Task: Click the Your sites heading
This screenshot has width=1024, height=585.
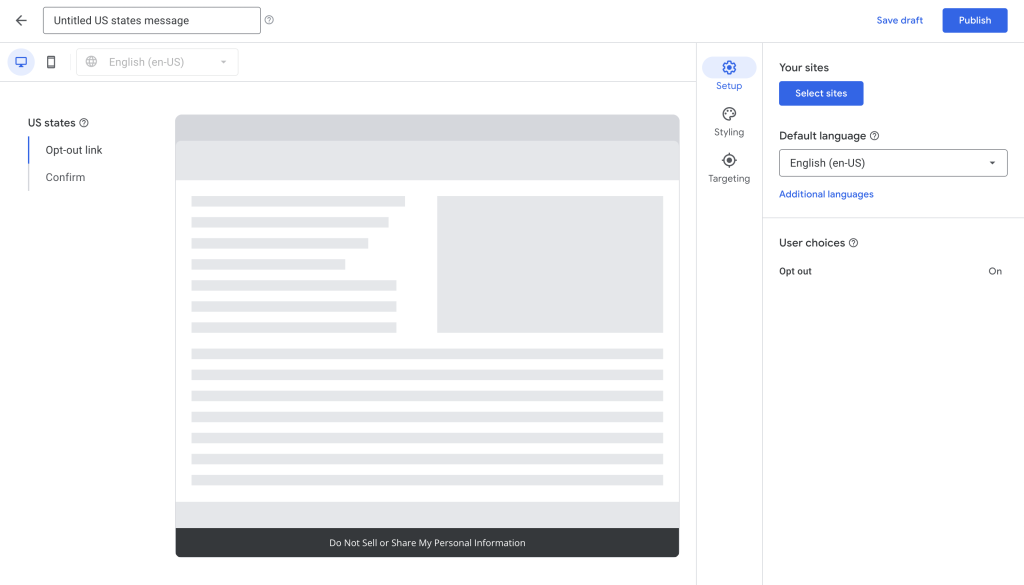Action: (804, 67)
